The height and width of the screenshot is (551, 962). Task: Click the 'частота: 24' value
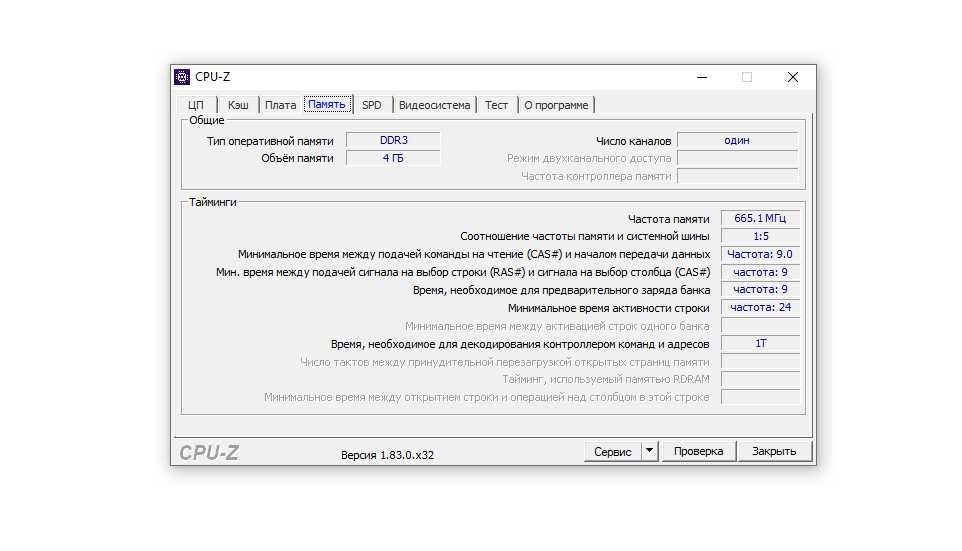(760, 307)
